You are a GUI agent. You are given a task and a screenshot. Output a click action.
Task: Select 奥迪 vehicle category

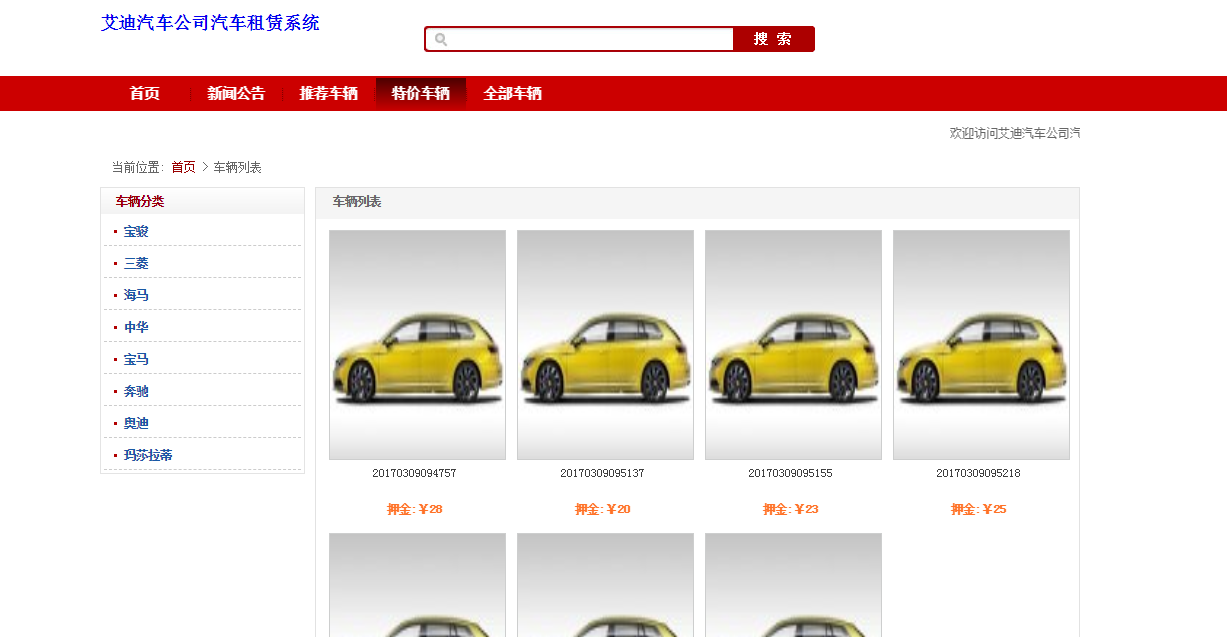click(x=136, y=423)
